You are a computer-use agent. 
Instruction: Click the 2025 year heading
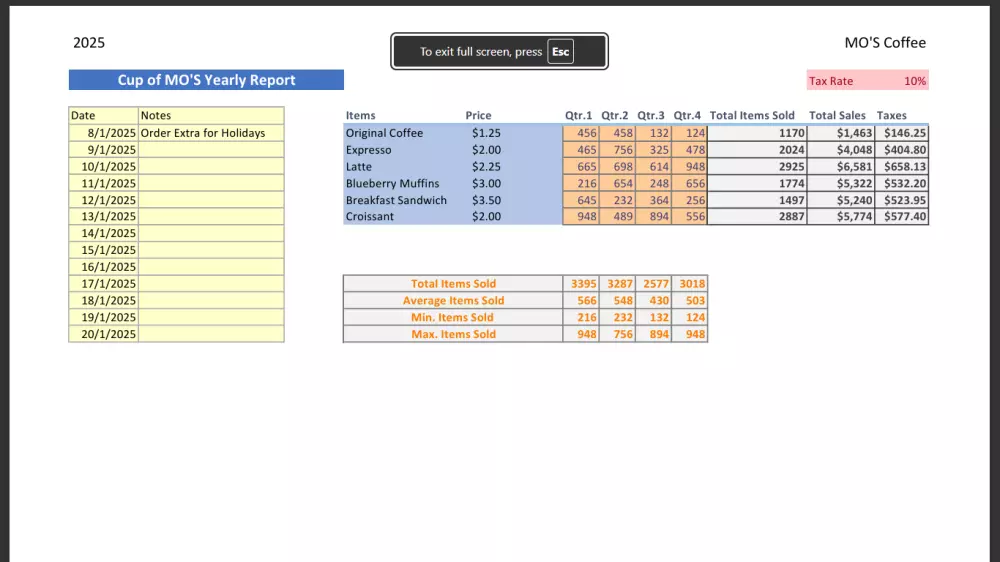point(89,43)
